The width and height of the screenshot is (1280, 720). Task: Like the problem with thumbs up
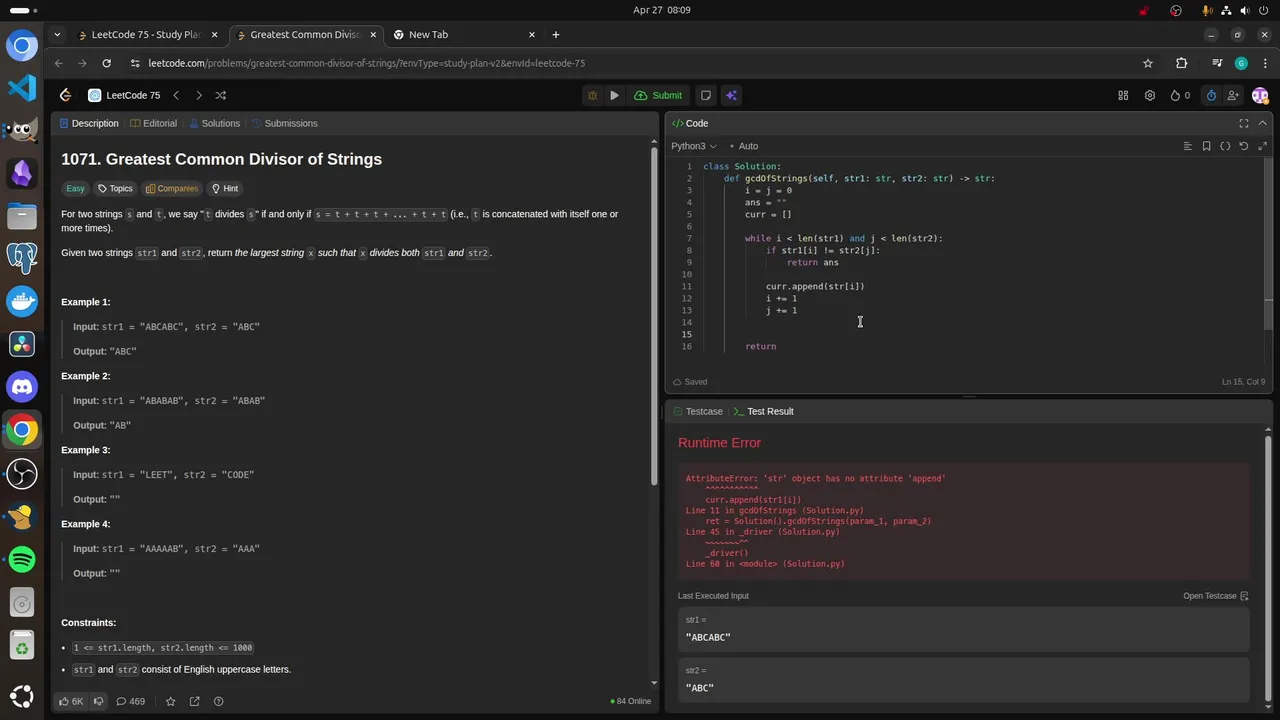point(71,701)
